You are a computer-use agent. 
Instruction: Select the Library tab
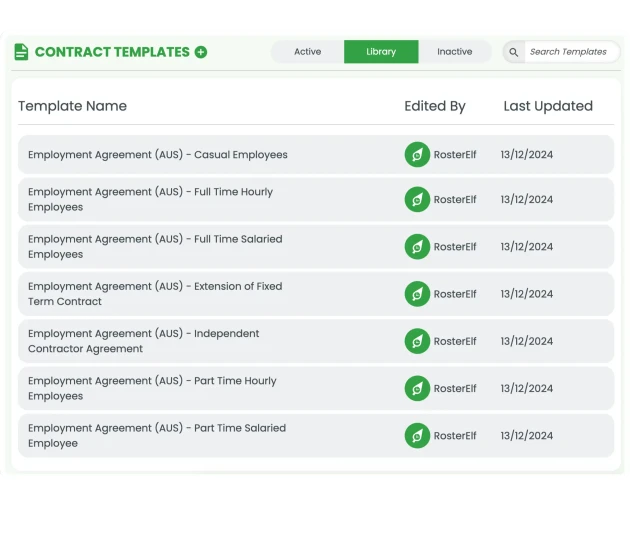click(381, 52)
